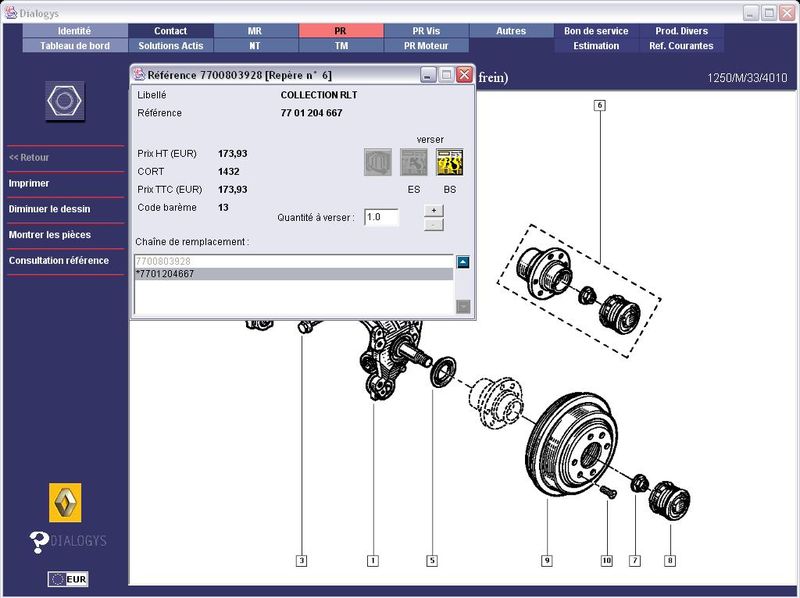Select part marker number 7 in diagram

click(635, 561)
